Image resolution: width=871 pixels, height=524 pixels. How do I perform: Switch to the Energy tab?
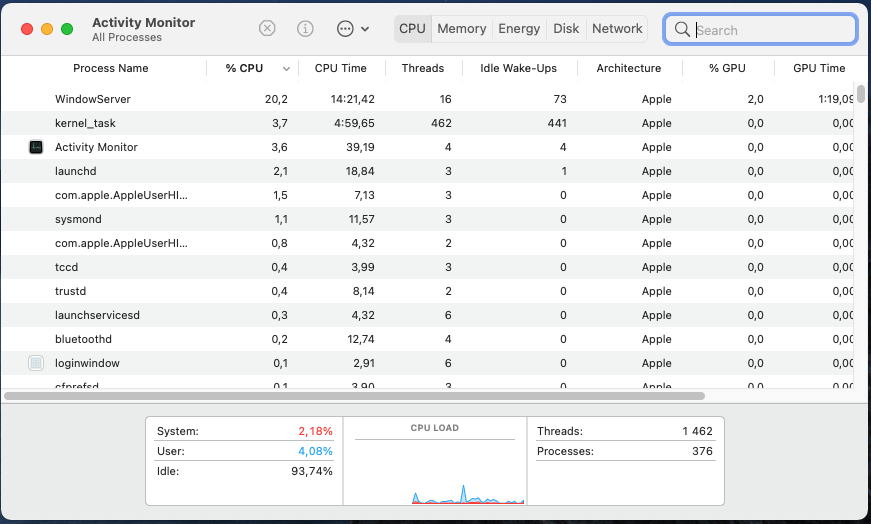519,29
